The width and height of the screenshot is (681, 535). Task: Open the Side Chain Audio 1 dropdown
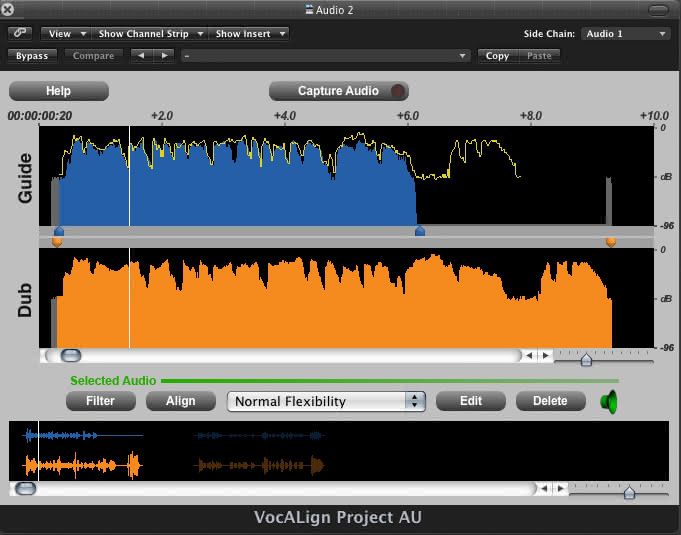point(625,33)
